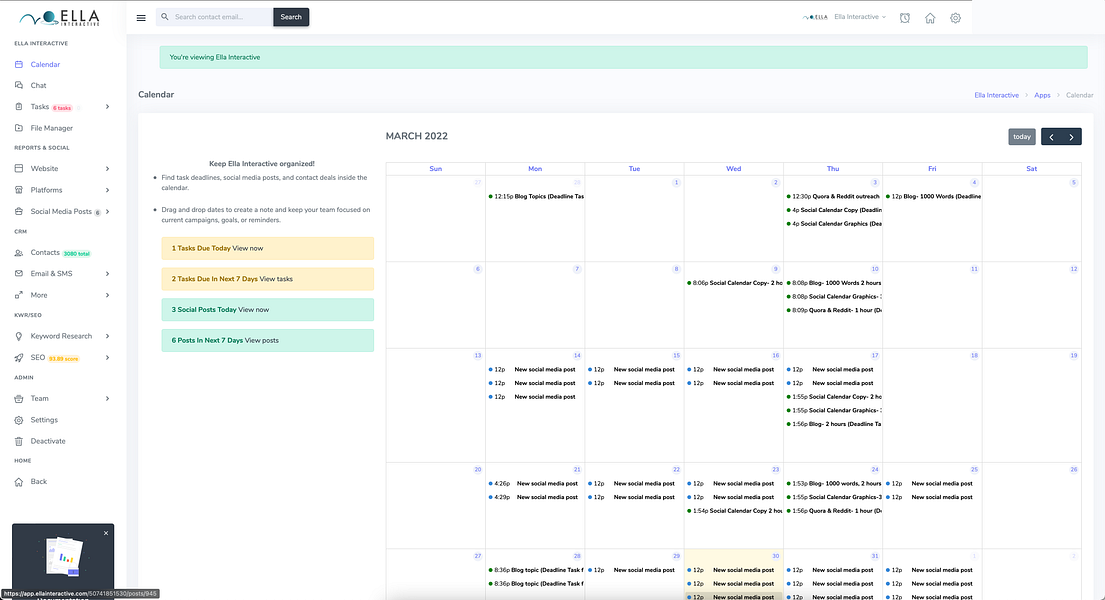
Task: Click the File Manager icon
Action: (x=19, y=128)
